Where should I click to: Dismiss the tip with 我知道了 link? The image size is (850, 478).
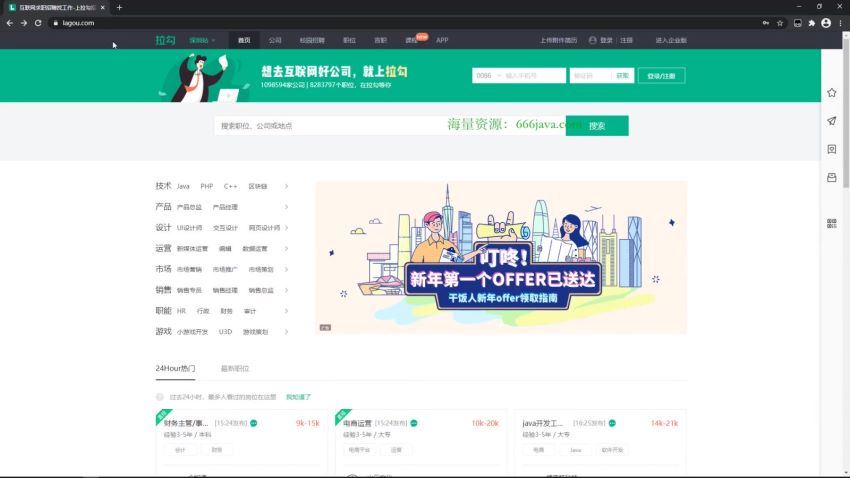(x=298, y=397)
